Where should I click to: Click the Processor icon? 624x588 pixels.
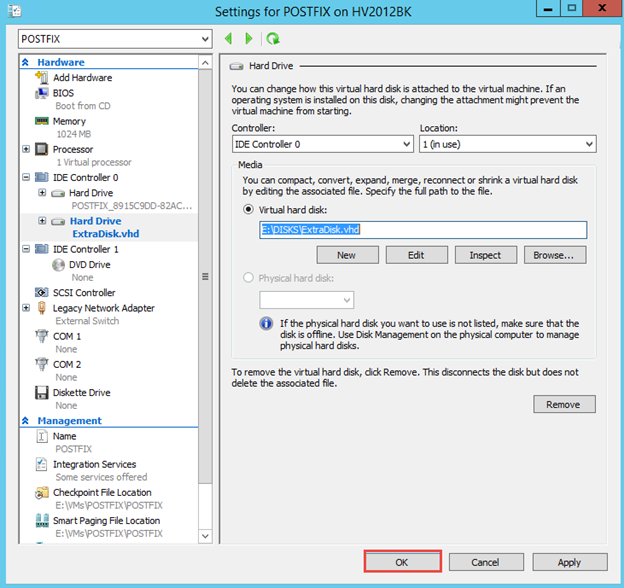point(41,149)
